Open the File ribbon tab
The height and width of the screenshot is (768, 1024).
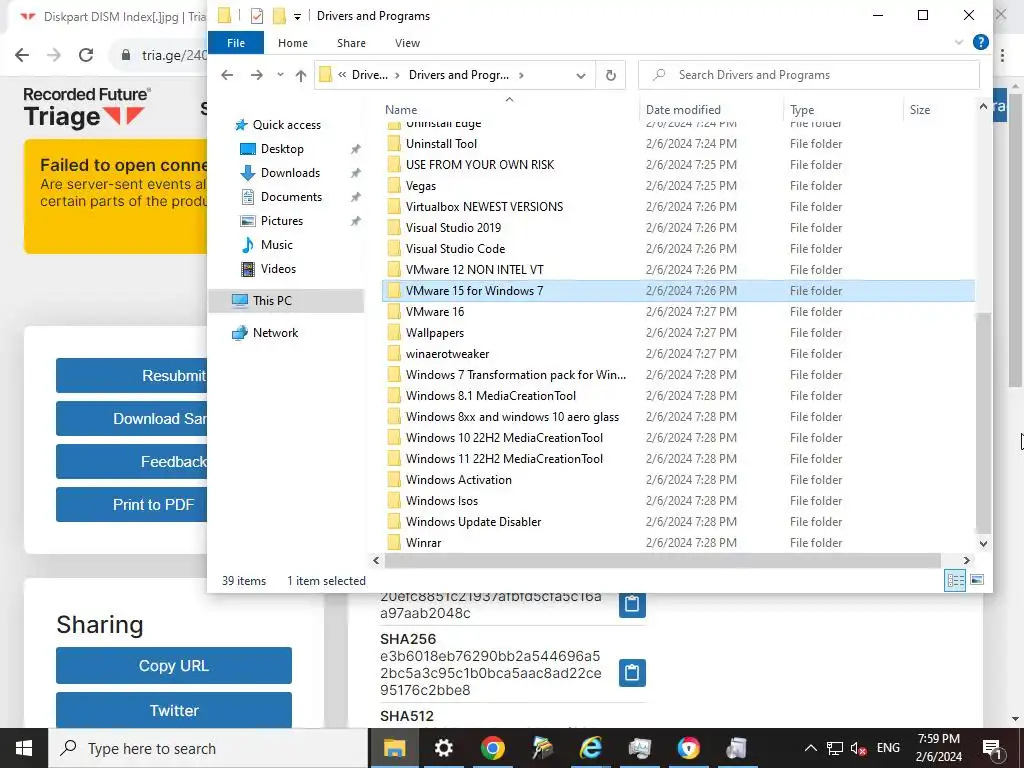click(236, 43)
